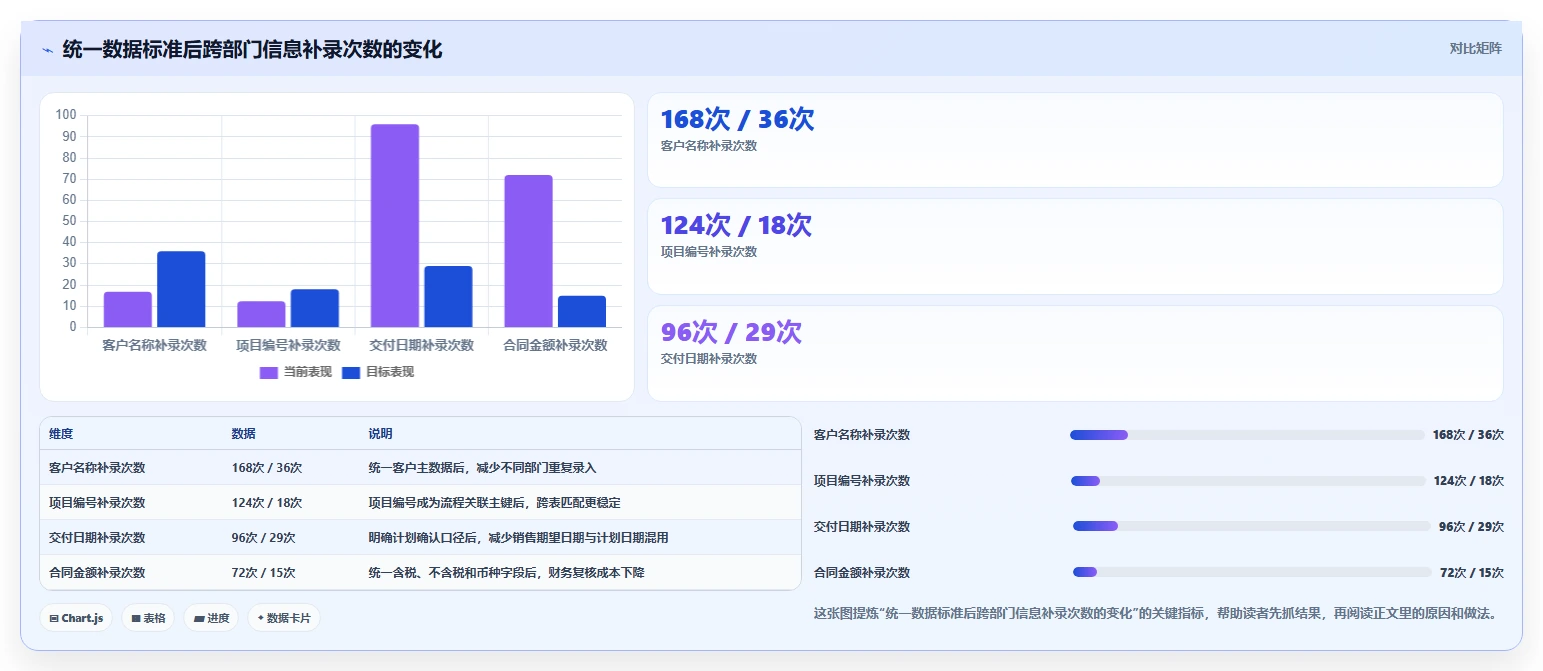This screenshot has width=1543, height=671.
Task: Click the 合同金额补录次数 progress bar
Action: [x=1252, y=573]
